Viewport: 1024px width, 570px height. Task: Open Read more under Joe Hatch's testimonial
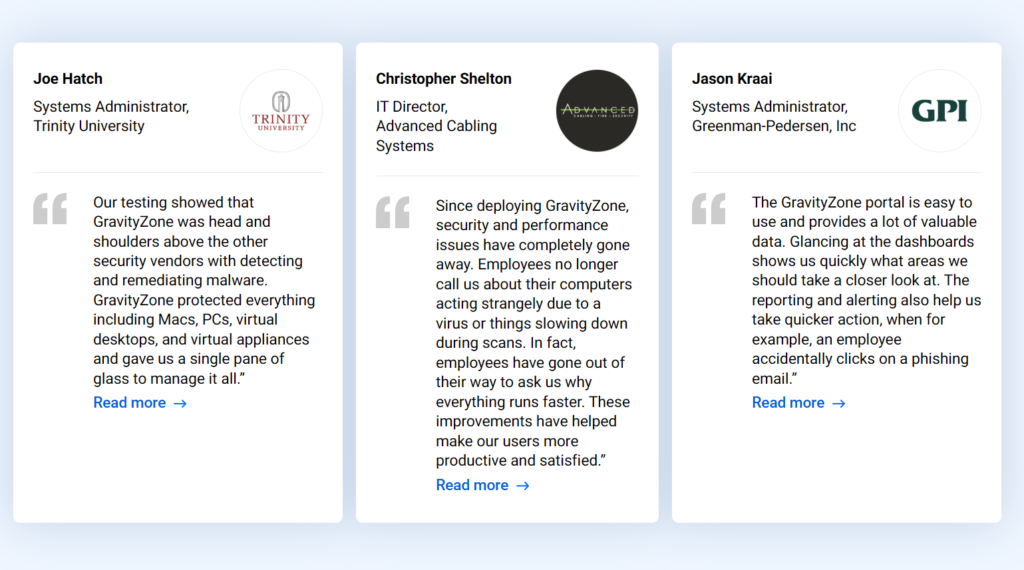(x=140, y=403)
